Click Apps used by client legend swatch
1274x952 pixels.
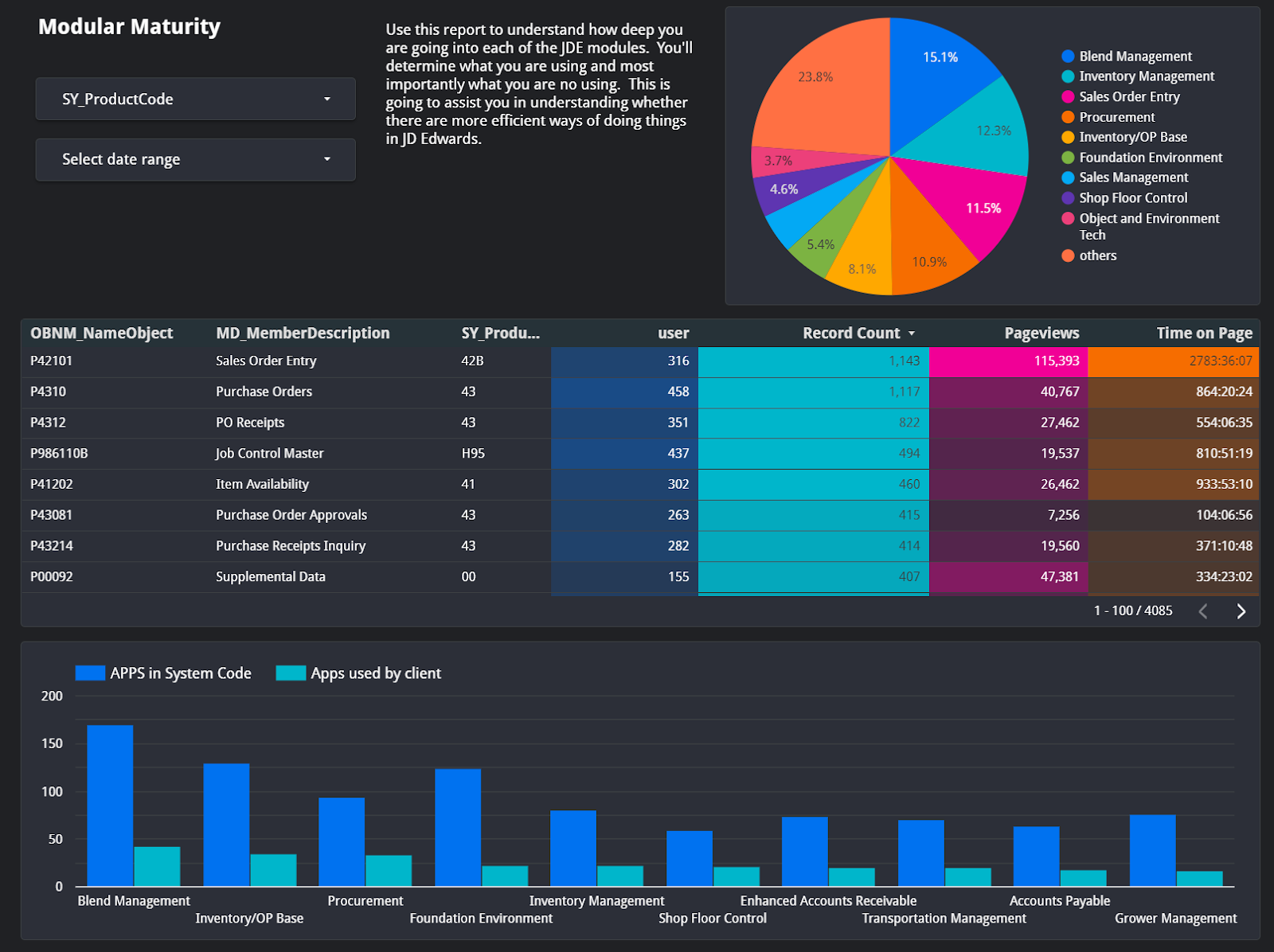(x=291, y=673)
